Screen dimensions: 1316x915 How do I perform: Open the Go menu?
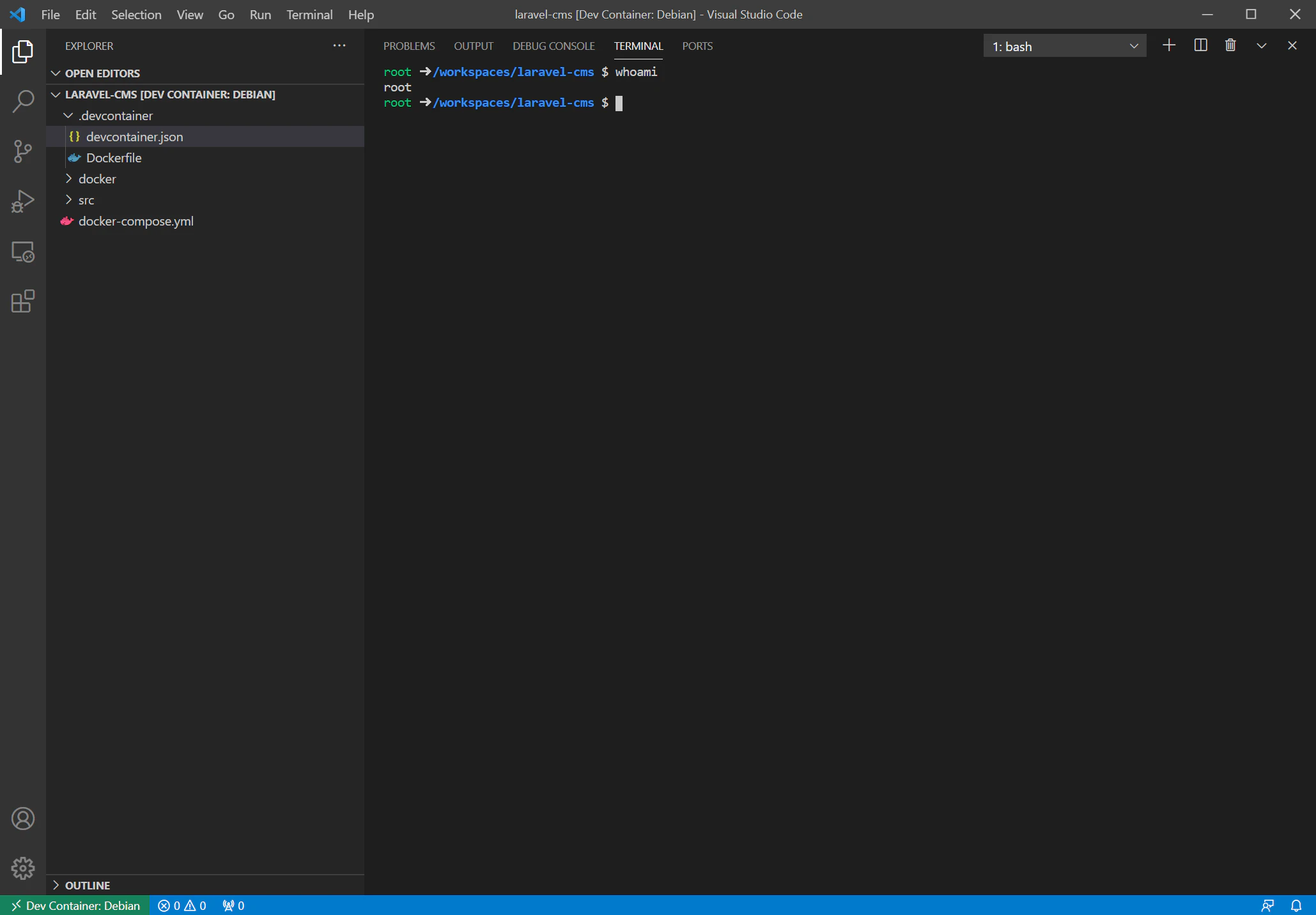point(226,14)
